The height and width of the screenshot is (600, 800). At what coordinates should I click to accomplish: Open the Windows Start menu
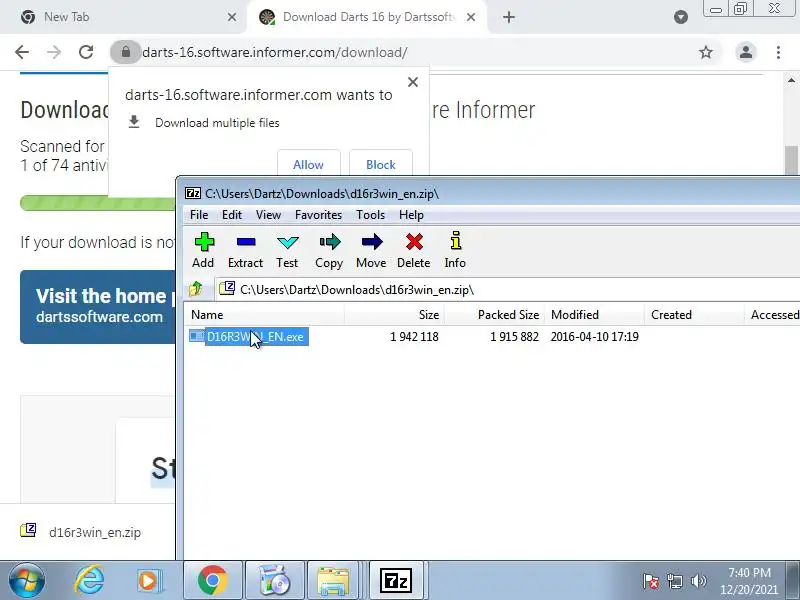[x=27, y=581]
